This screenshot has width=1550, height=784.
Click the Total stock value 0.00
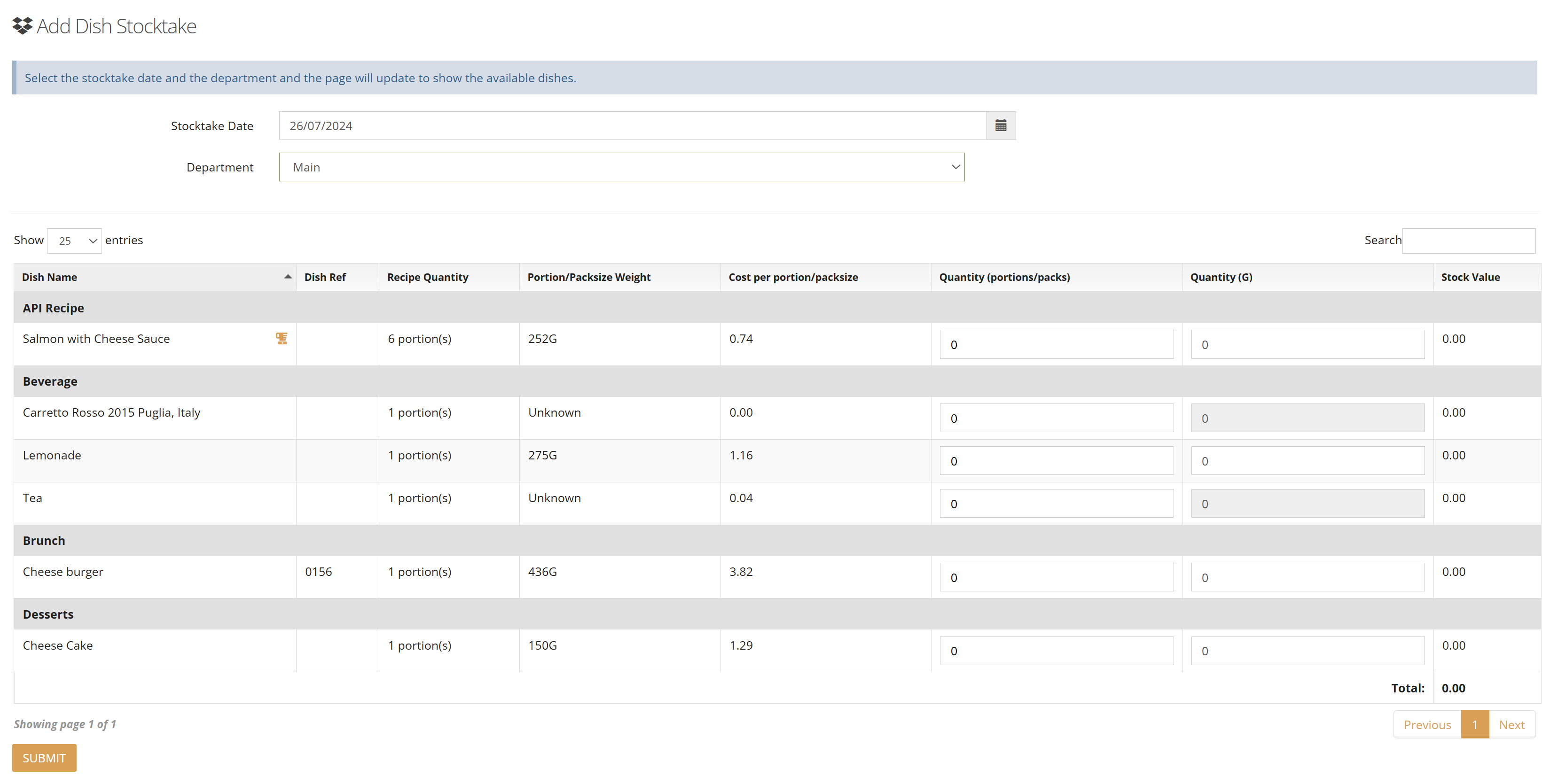pos(1453,688)
